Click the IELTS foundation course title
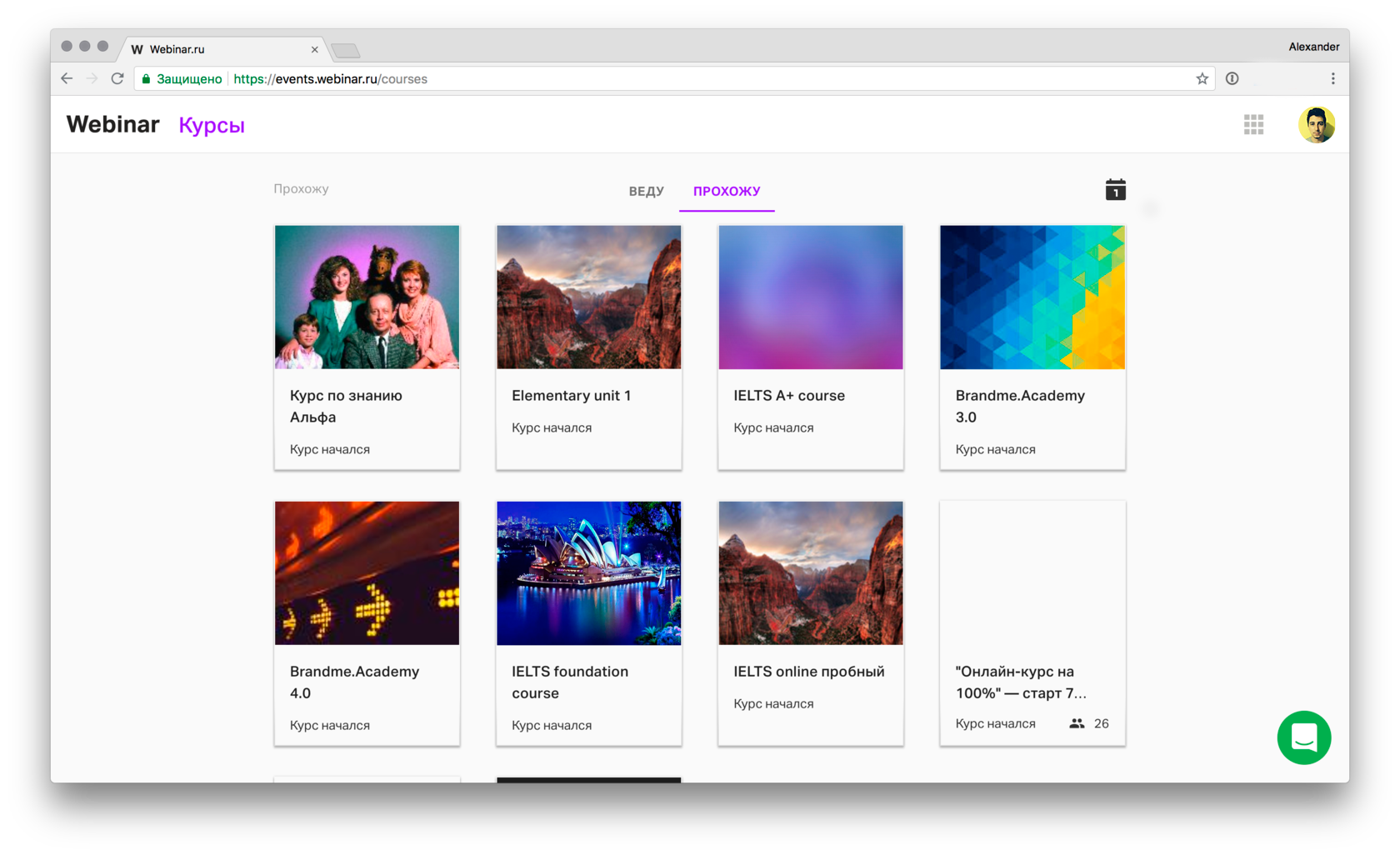This screenshot has height=855, width=1400. click(570, 682)
